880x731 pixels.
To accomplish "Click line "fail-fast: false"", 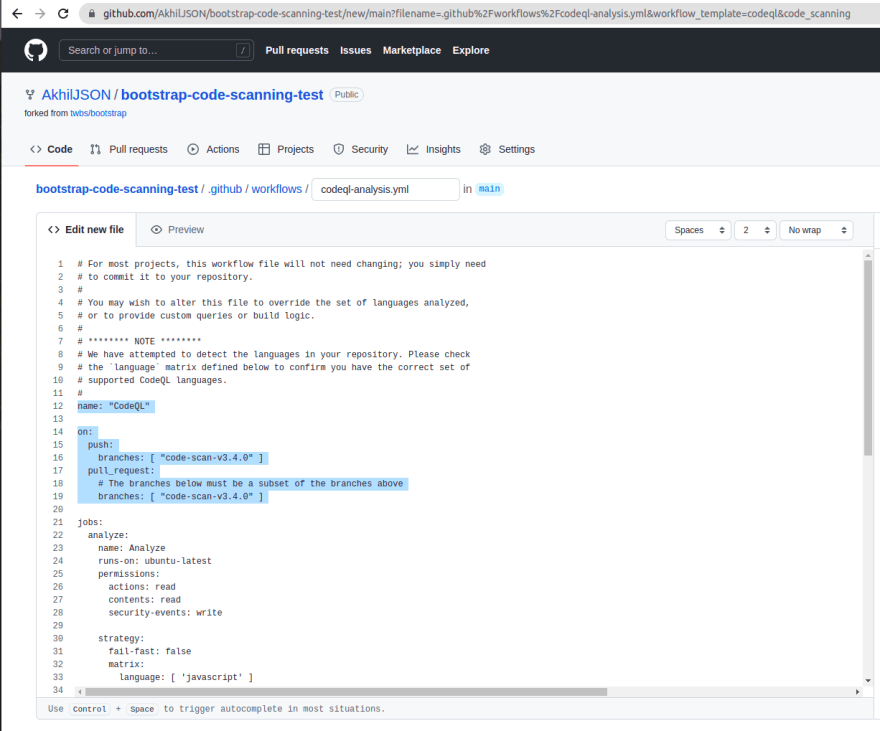I will click(x=150, y=651).
